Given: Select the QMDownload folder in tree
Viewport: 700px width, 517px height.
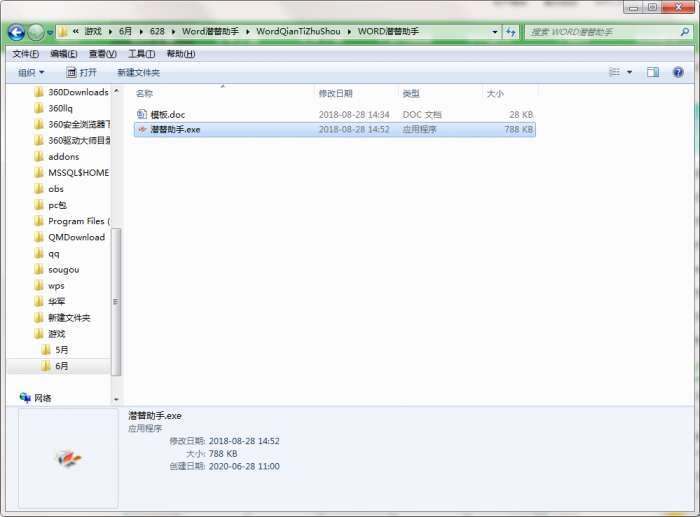Looking at the screenshot, I should pyautogui.click(x=70, y=238).
